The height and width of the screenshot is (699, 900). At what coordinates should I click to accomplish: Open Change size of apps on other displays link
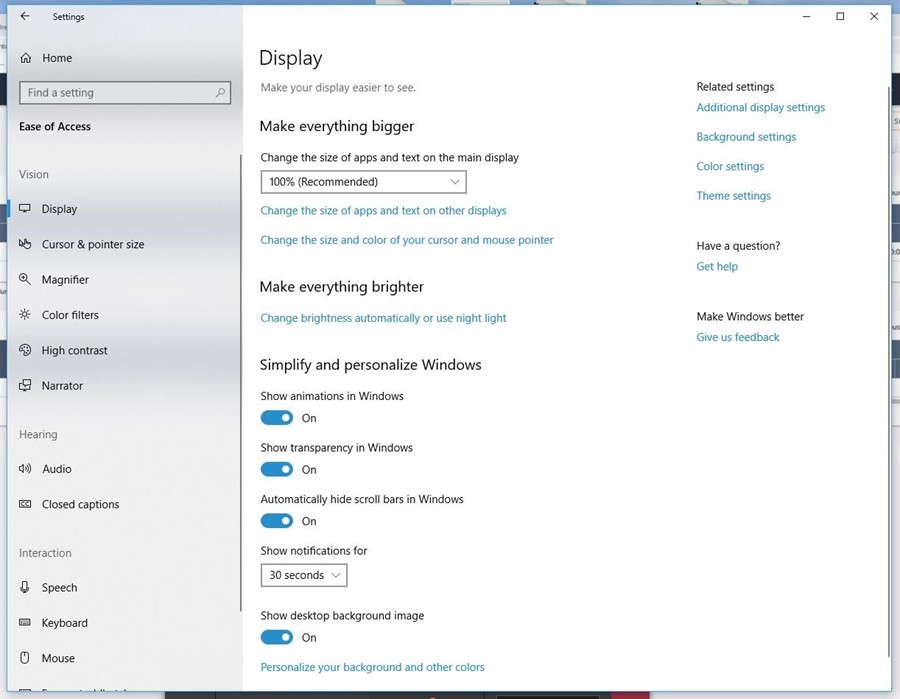383,211
